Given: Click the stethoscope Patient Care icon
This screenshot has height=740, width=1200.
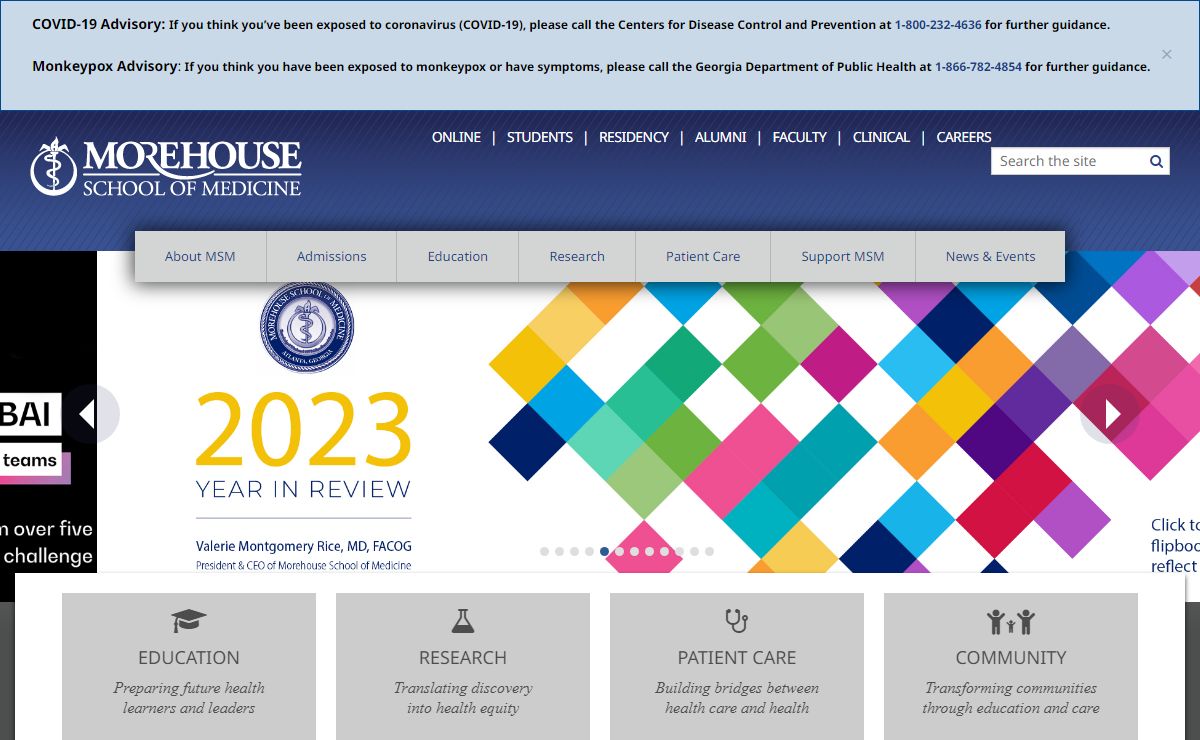Looking at the screenshot, I should pos(737,621).
